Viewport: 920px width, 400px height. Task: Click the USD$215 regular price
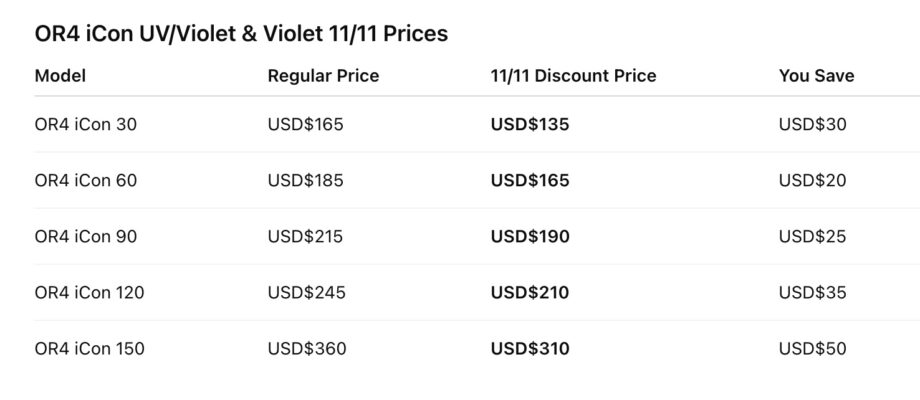click(305, 237)
